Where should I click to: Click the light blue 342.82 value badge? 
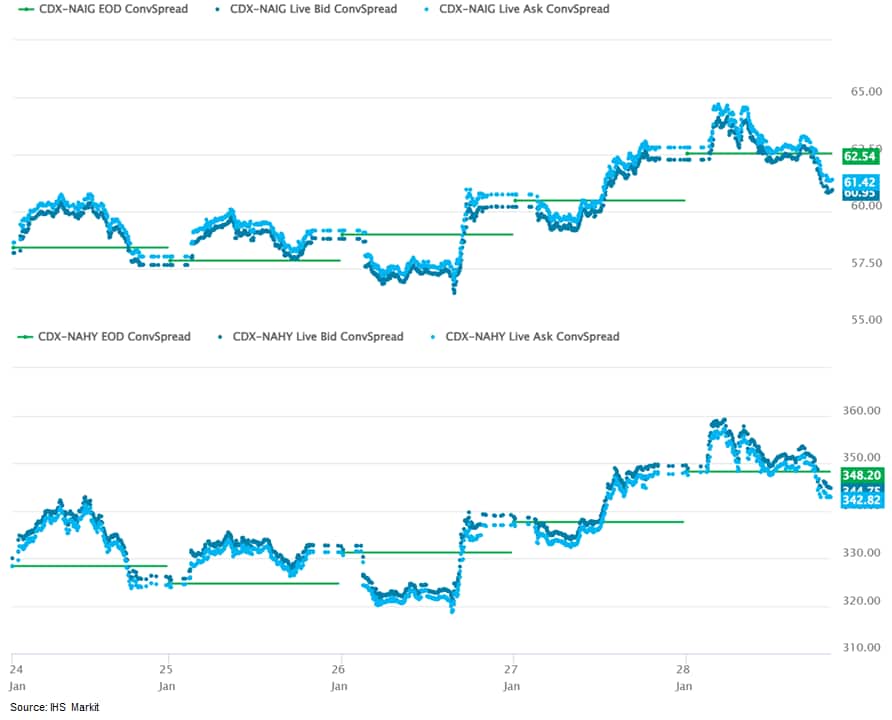click(x=860, y=500)
